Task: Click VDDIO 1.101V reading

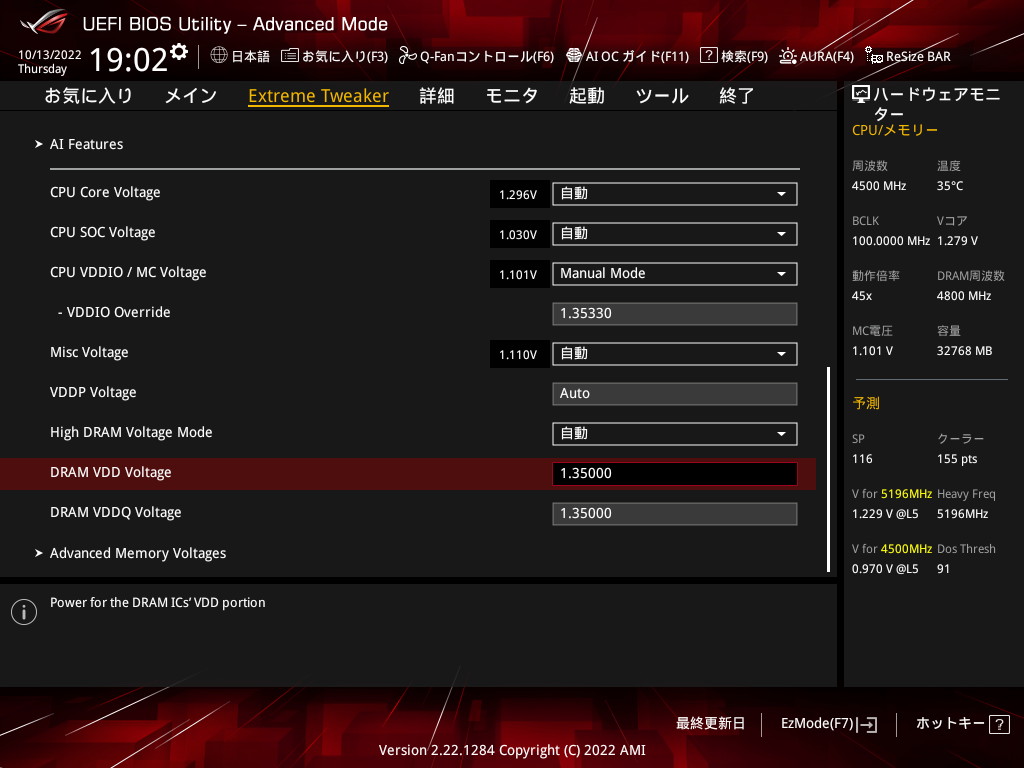Action: click(518, 274)
